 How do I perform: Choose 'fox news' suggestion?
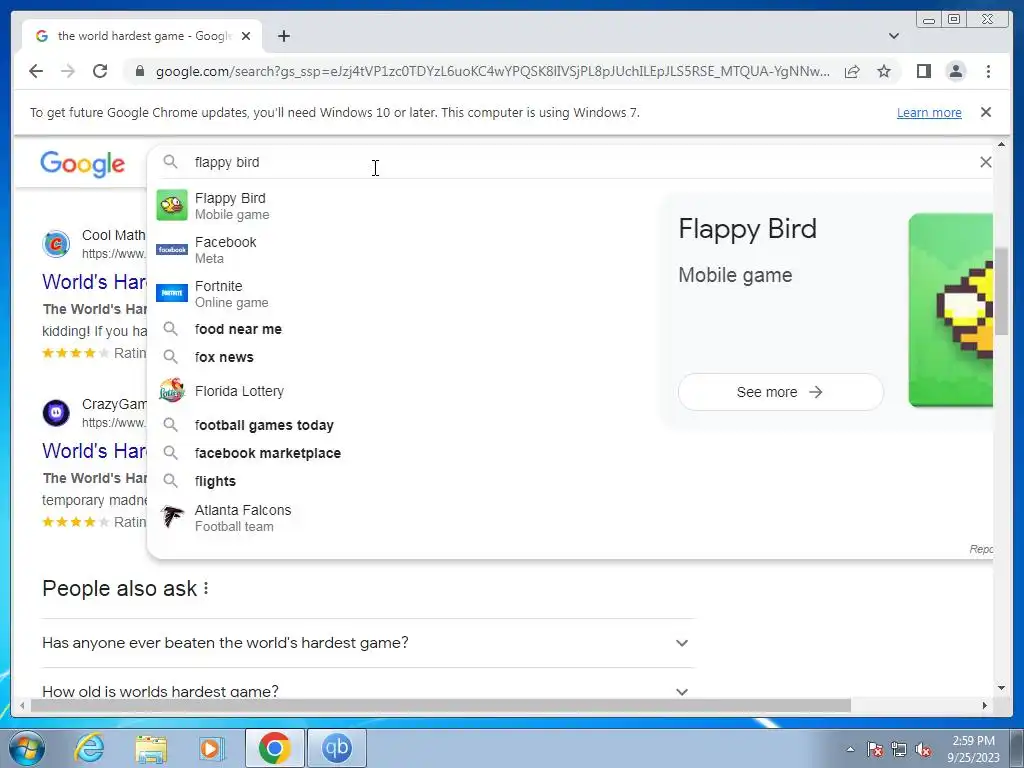(405, 357)
